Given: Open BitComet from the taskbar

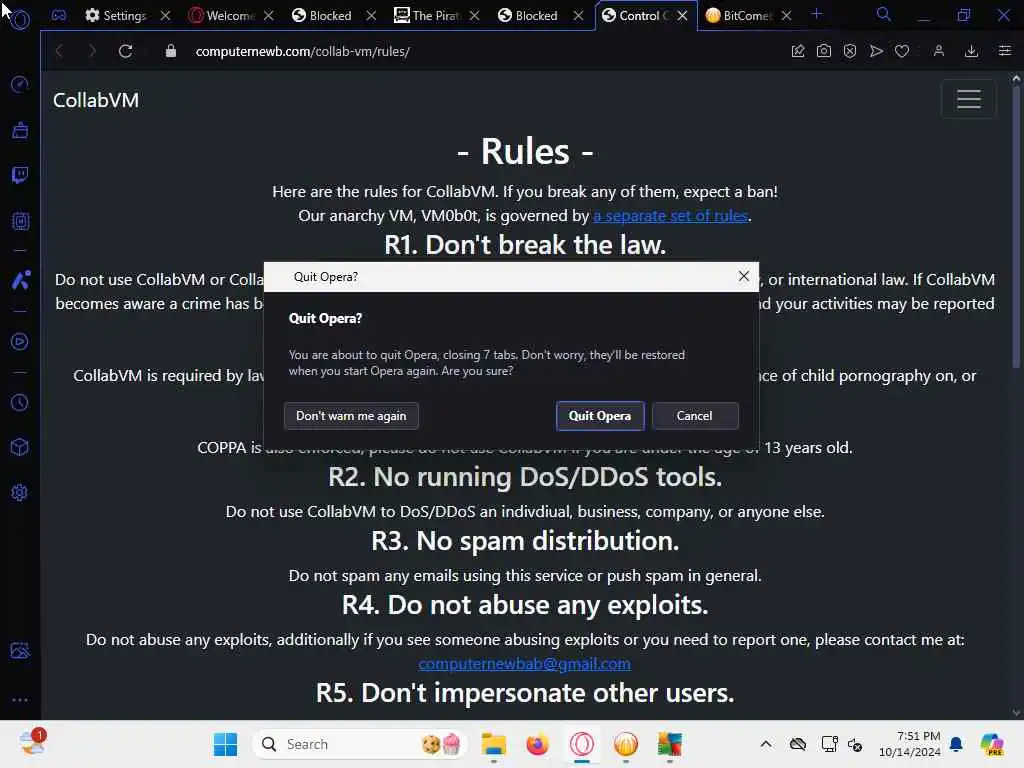Looking at the screenshot, I should point(626,744).
